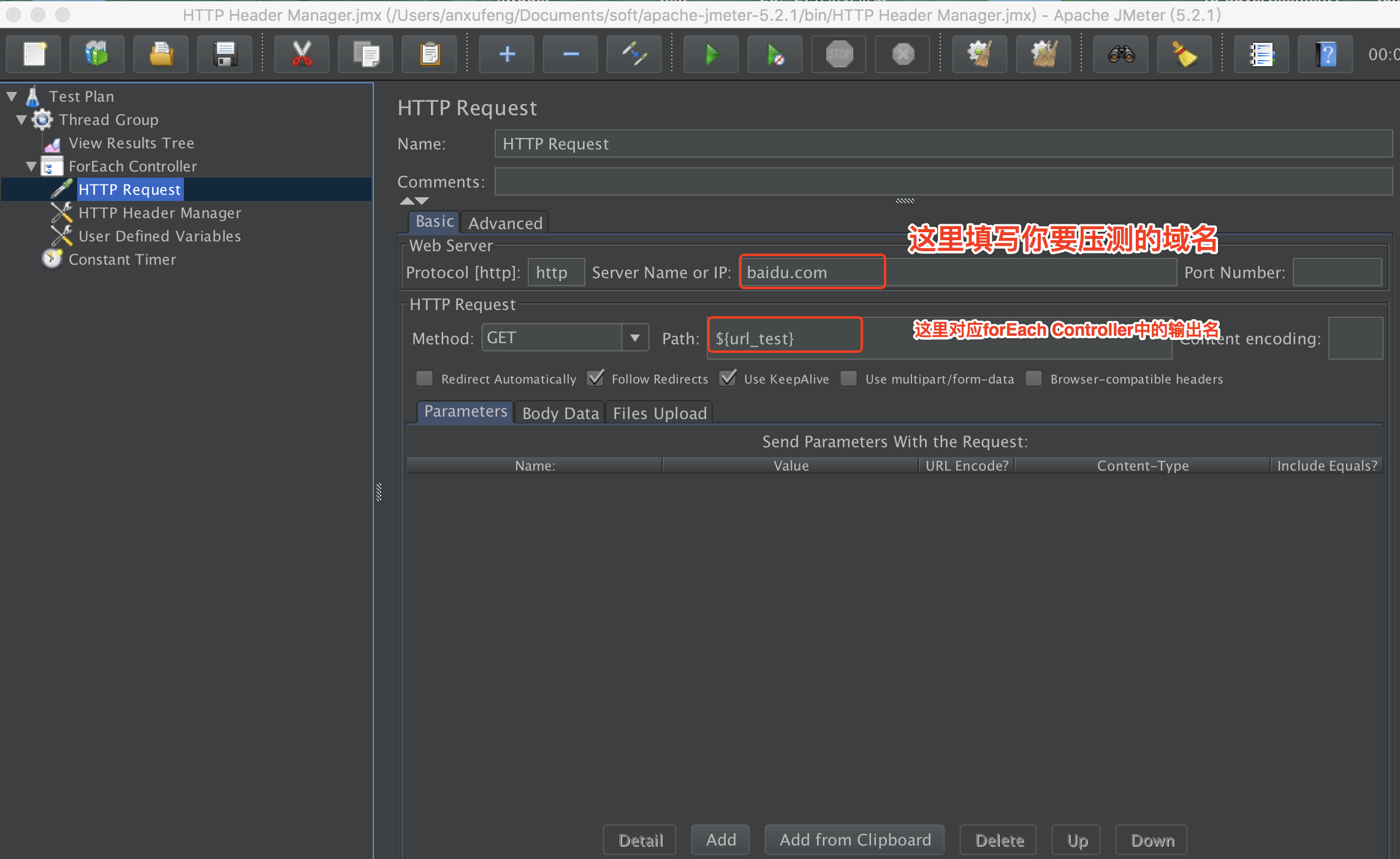Click the Save disk icon in toolbar
The width and height of the screenshot is (1400, 859).
(225, 55)
